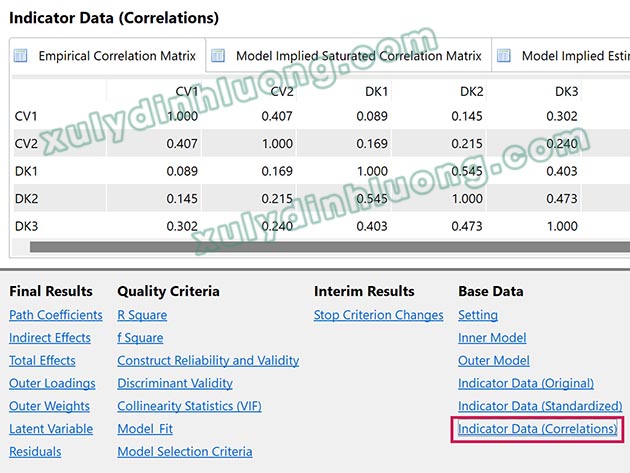The width and height of the screenshot is (630, 473).
Task: Open Stop Criterion Changes link
Action: coord(378,315)
